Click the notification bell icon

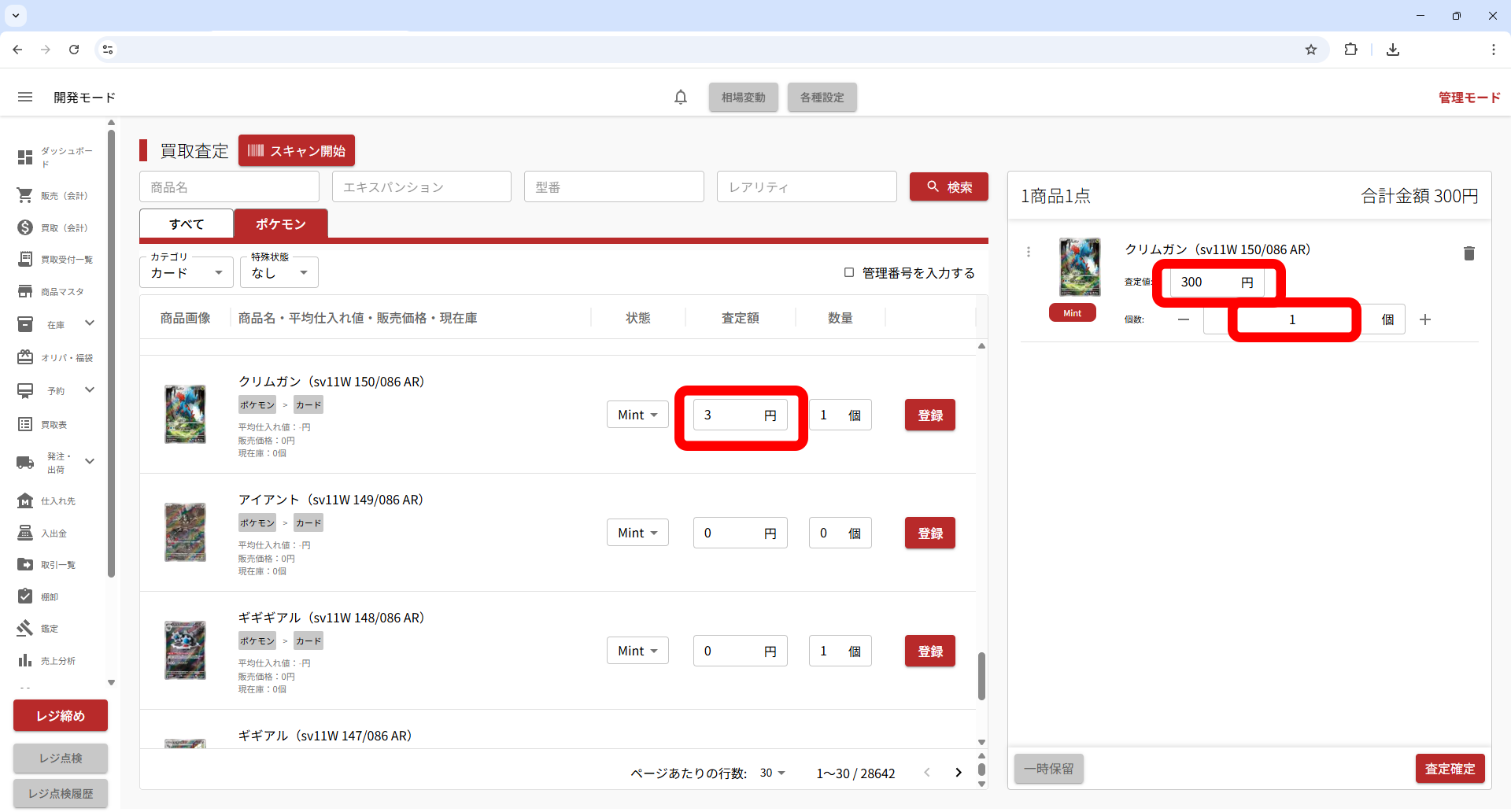coord(681,98)
